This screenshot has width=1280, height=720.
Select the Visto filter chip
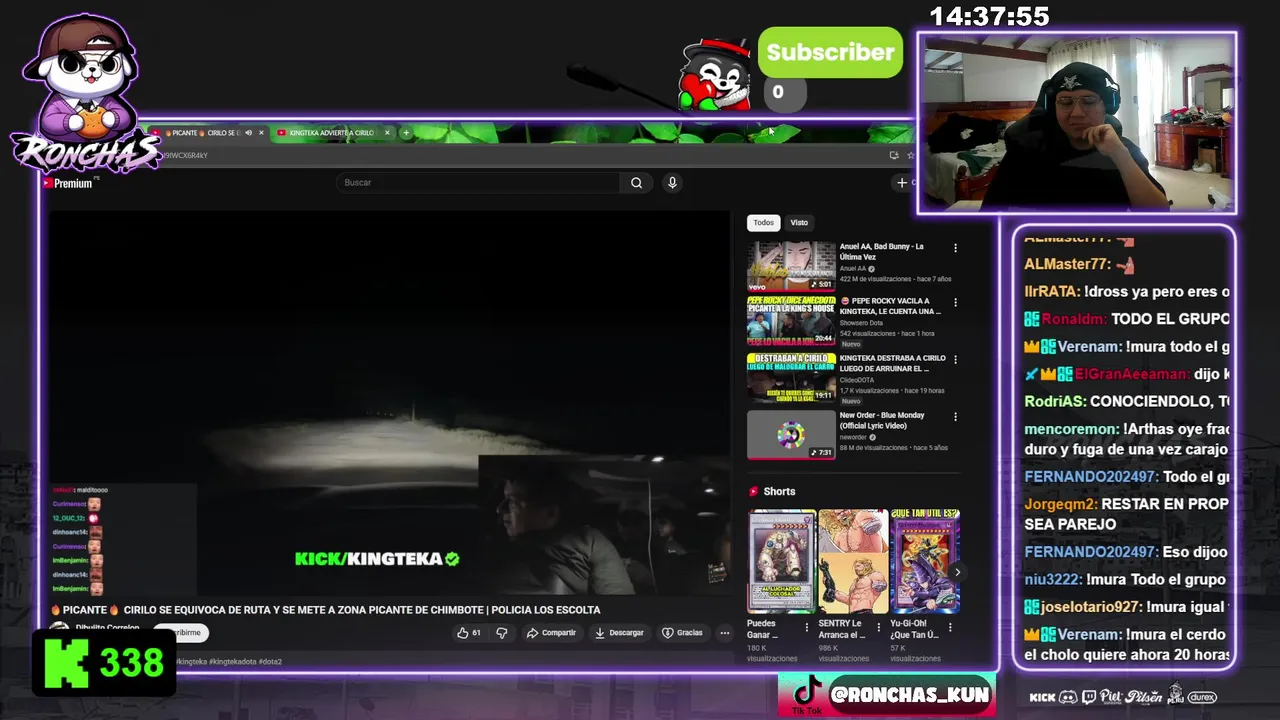799,223
